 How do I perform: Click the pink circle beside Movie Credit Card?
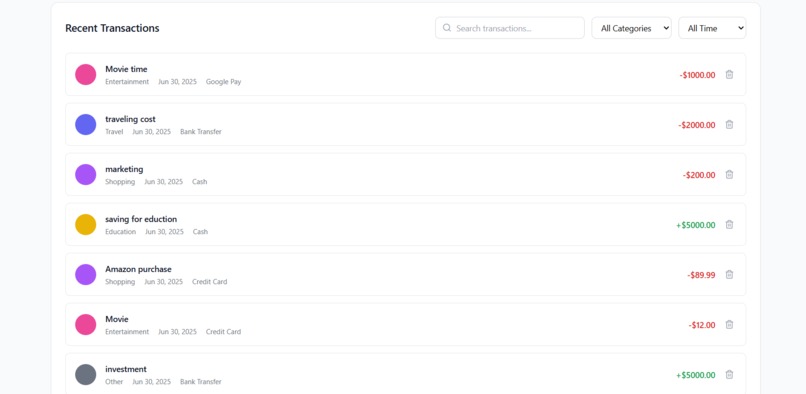click(x=86, y=325)
